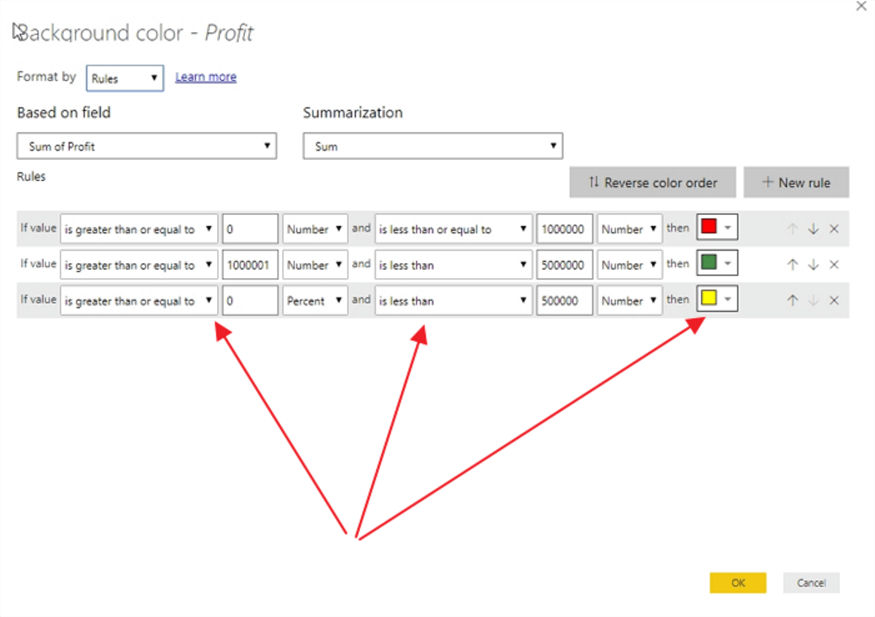Open third rule's Percent type dropdown
Viewport: 875px width, 617px height.
click(x=315, y=300)
